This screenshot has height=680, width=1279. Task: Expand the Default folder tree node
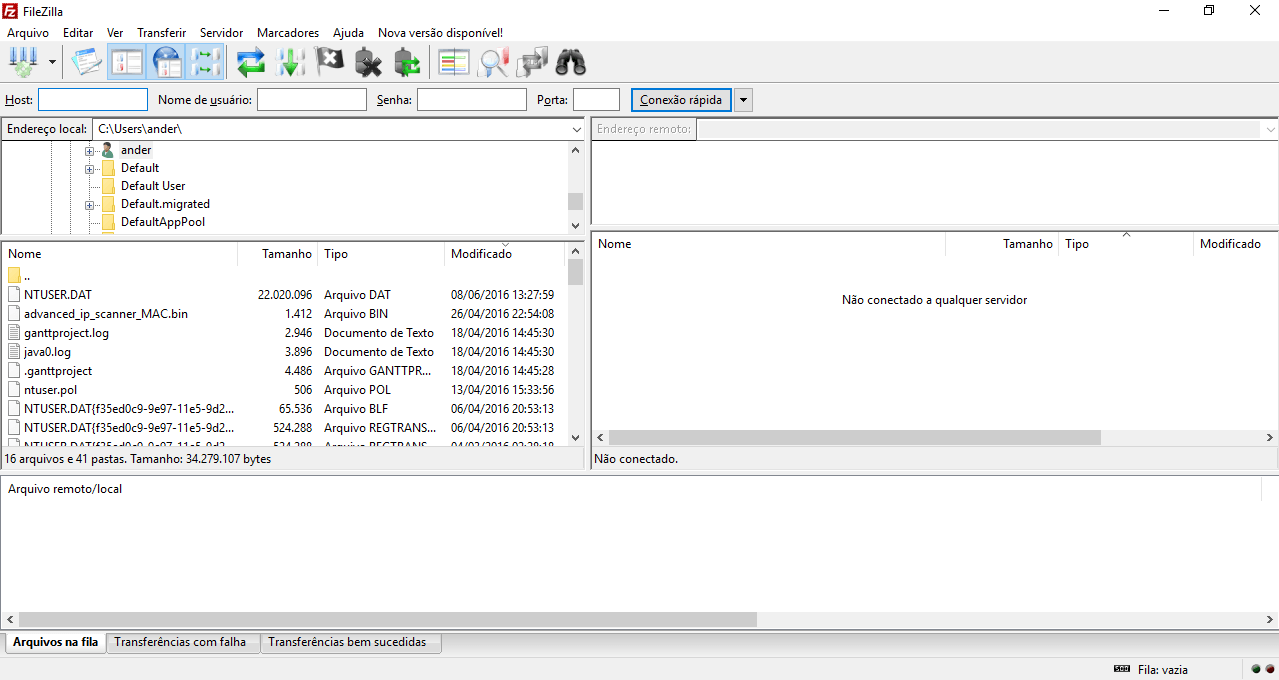[x=89, y=169]
